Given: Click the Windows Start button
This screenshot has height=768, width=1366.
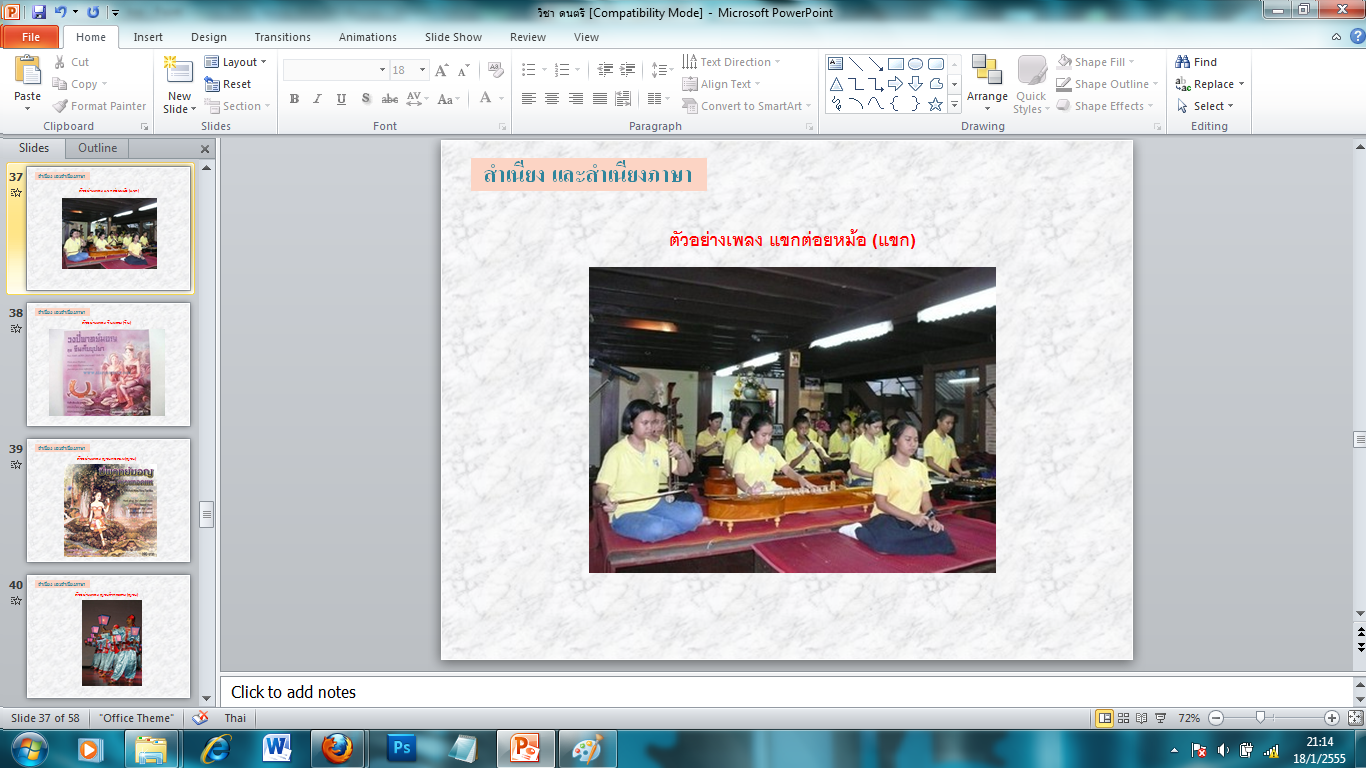Looking at the screenshot, I should pyautogui.click(x=27, y=748).
